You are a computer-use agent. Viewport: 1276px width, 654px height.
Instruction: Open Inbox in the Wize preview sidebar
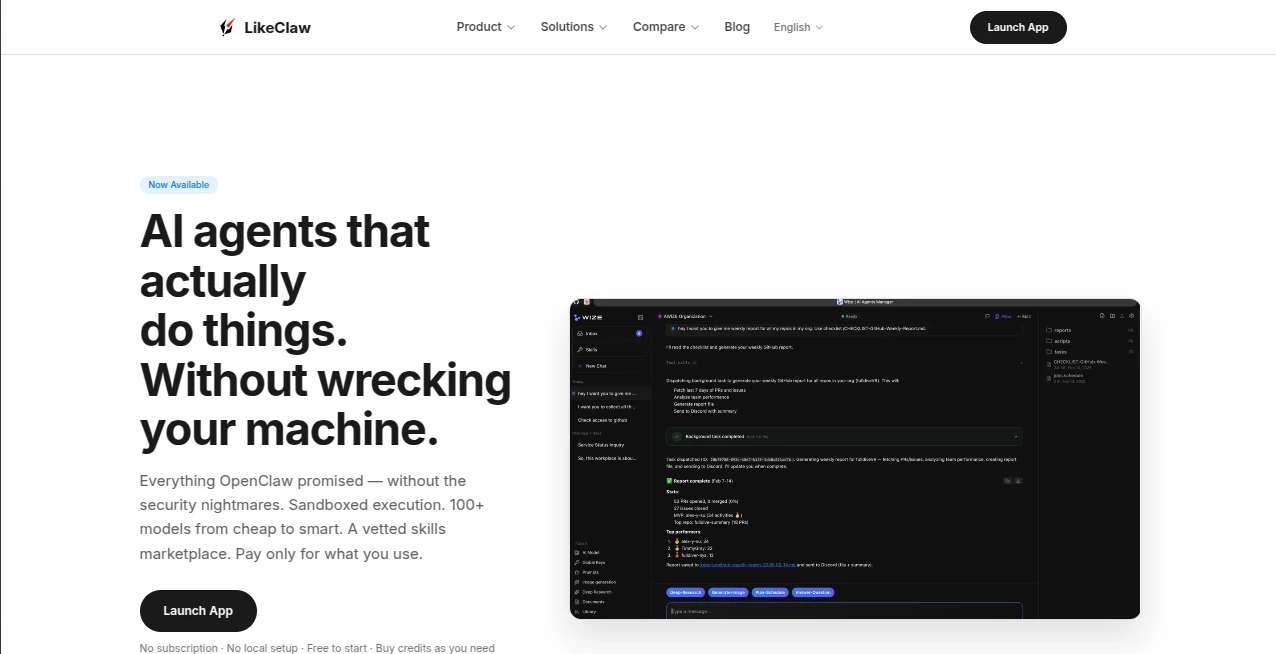609,333
